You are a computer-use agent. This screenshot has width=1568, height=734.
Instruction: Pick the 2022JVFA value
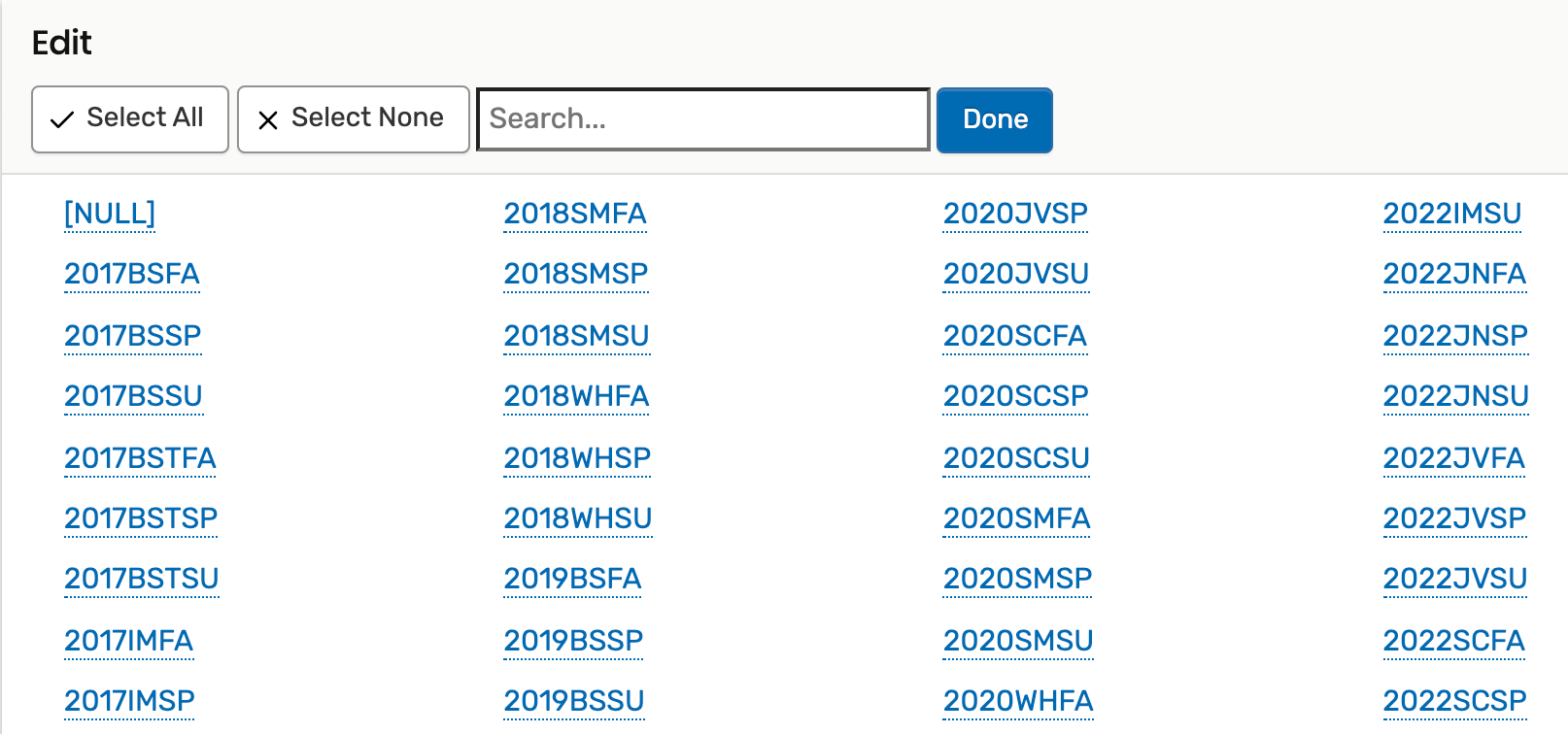click(1454, 458)
